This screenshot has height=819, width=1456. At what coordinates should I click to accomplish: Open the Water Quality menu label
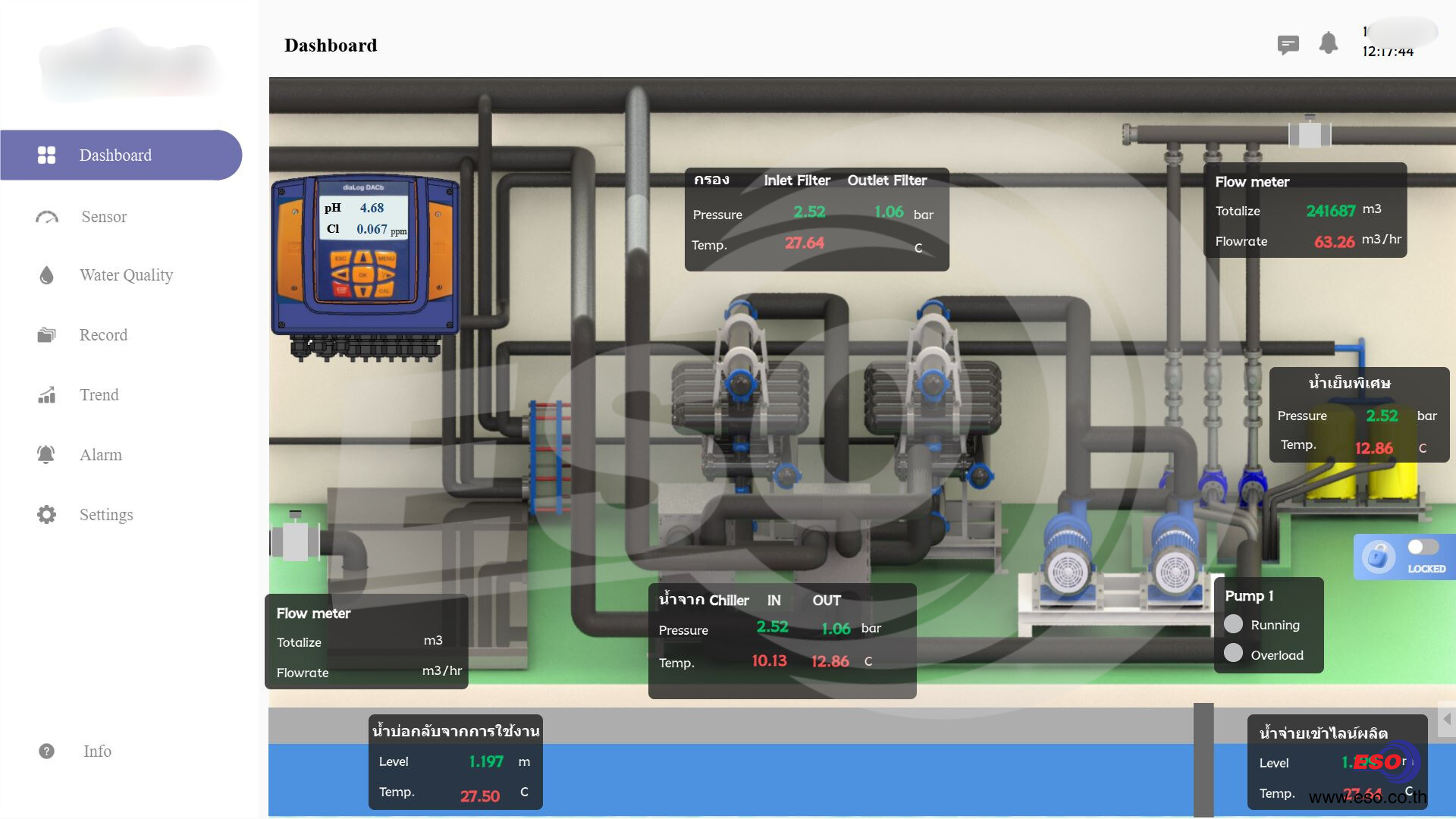[126, 275]
